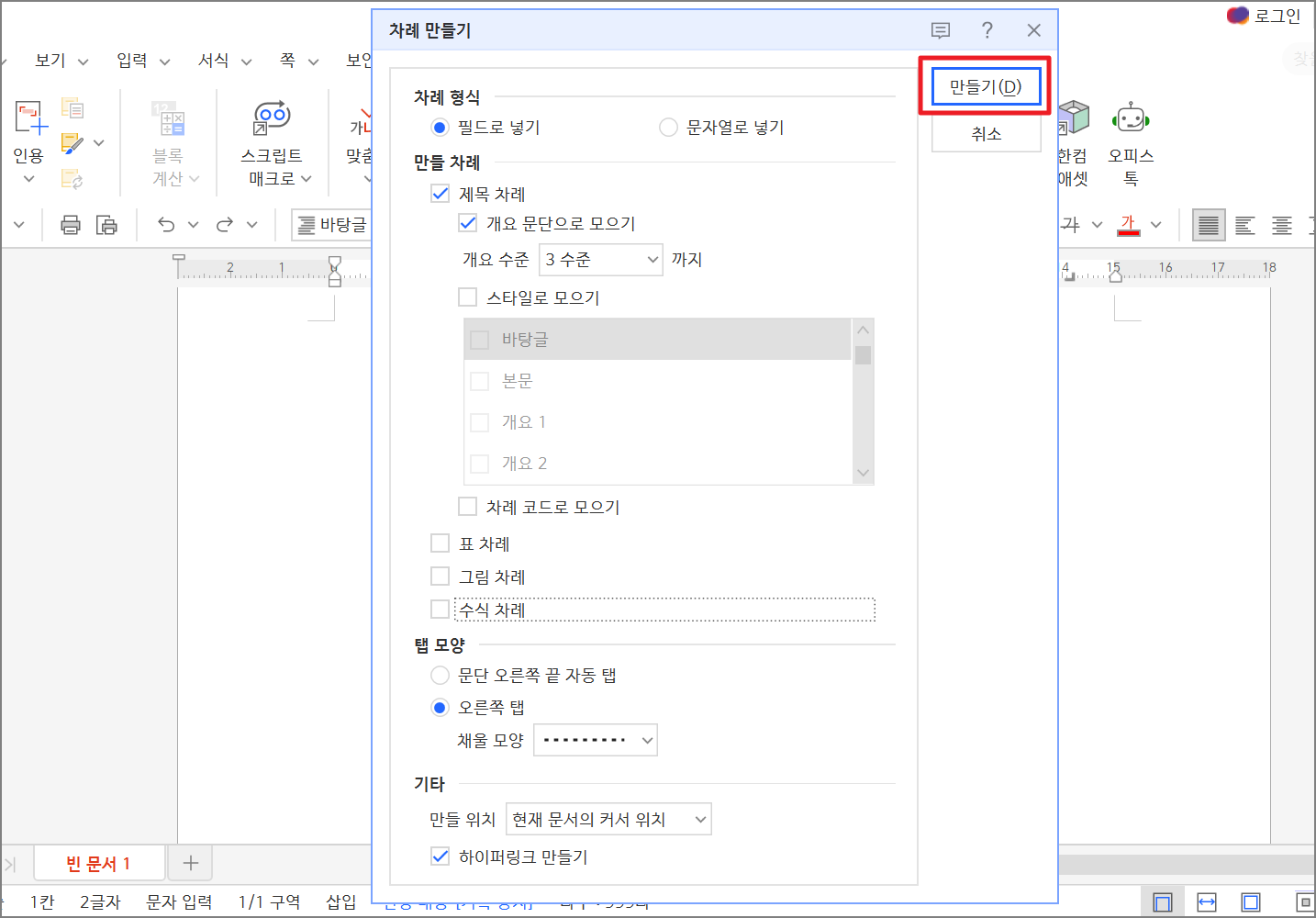
Task: Open the 만들 위치 dropdown
Action: tap(608, 820)
